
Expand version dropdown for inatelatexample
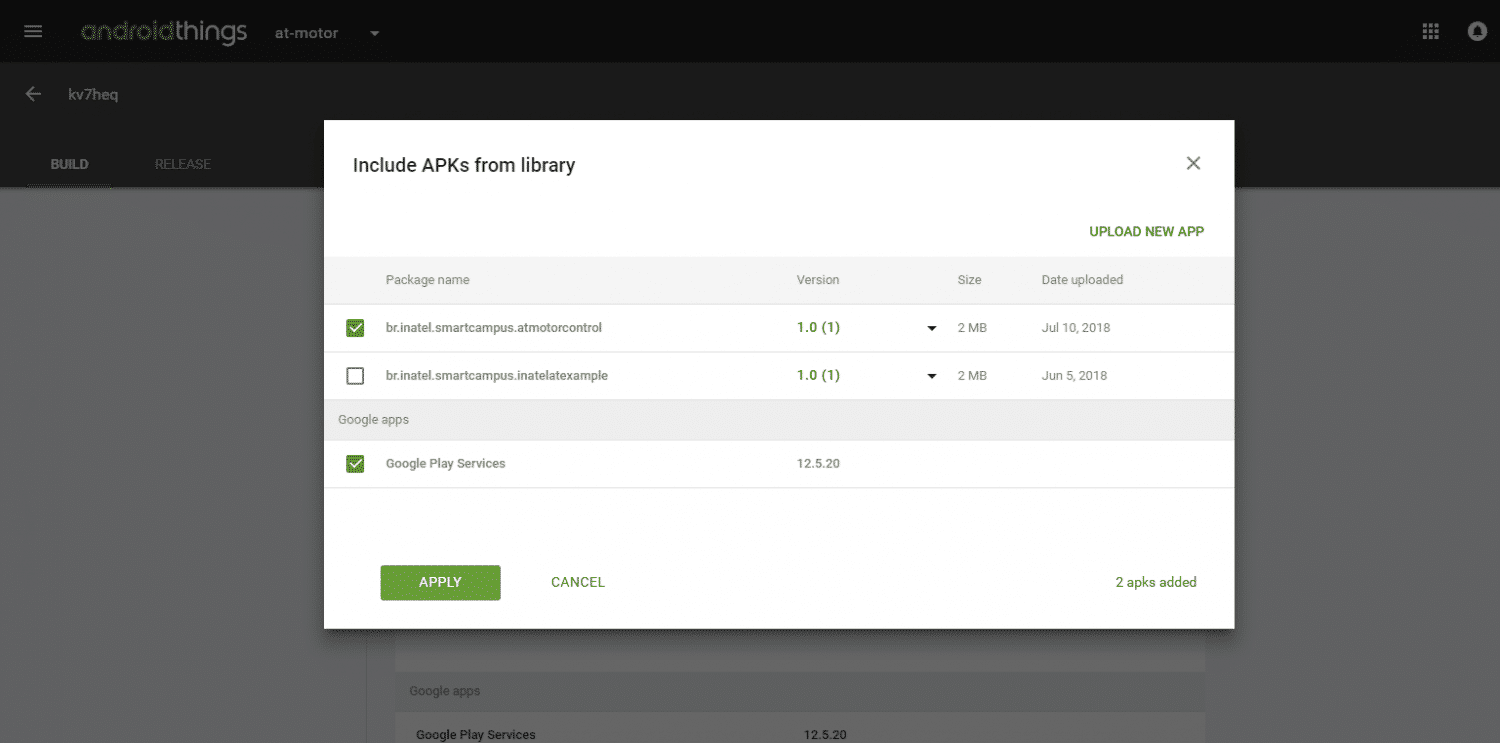[931, 376]
